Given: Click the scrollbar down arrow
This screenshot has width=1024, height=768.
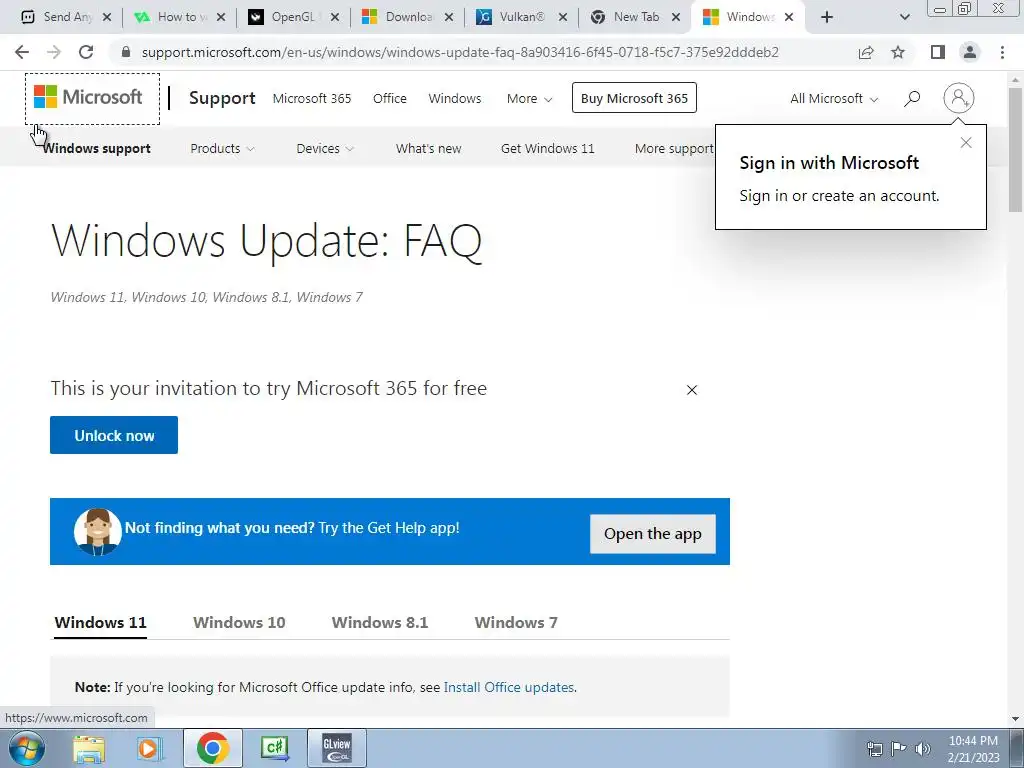Looking at the screenshot, I should 1015,720.
